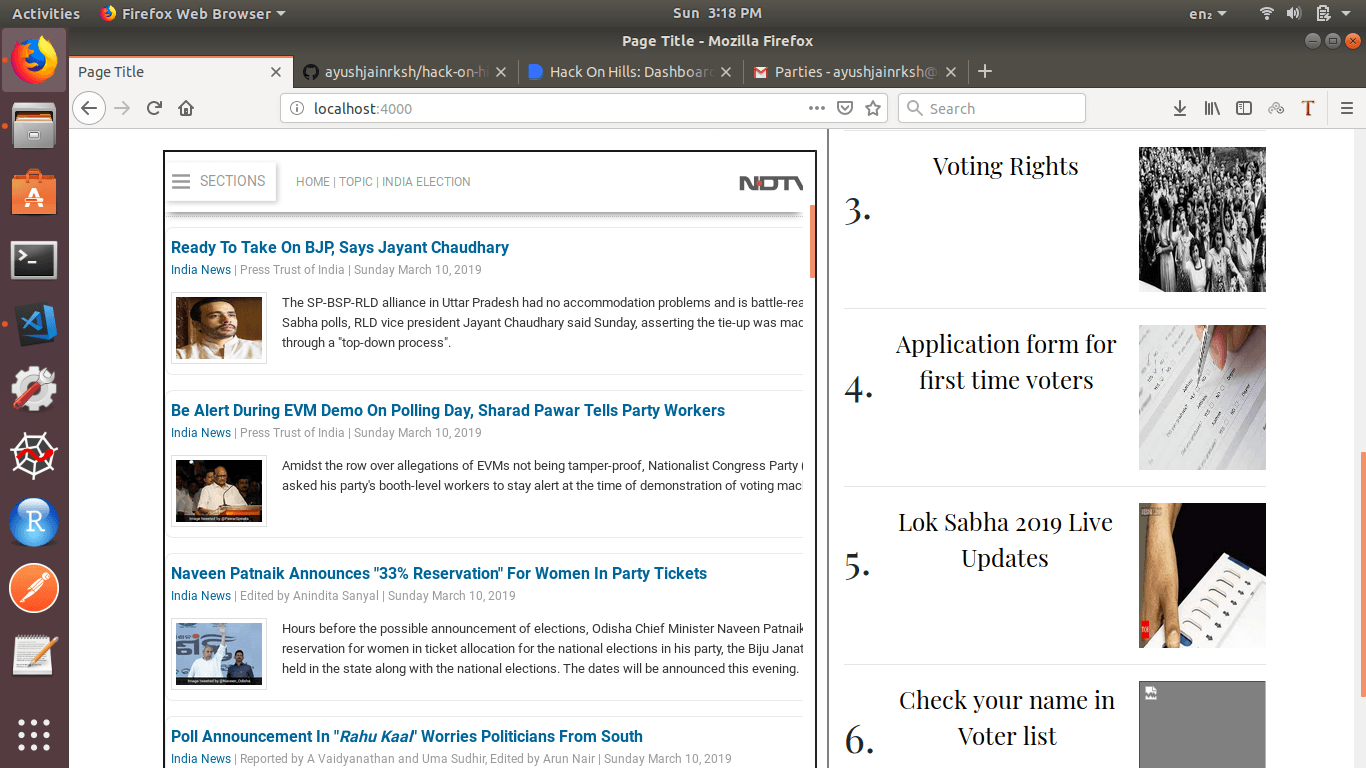
Task: Open the browser home page
Action: pyautogui.click(x=186, y=108)
